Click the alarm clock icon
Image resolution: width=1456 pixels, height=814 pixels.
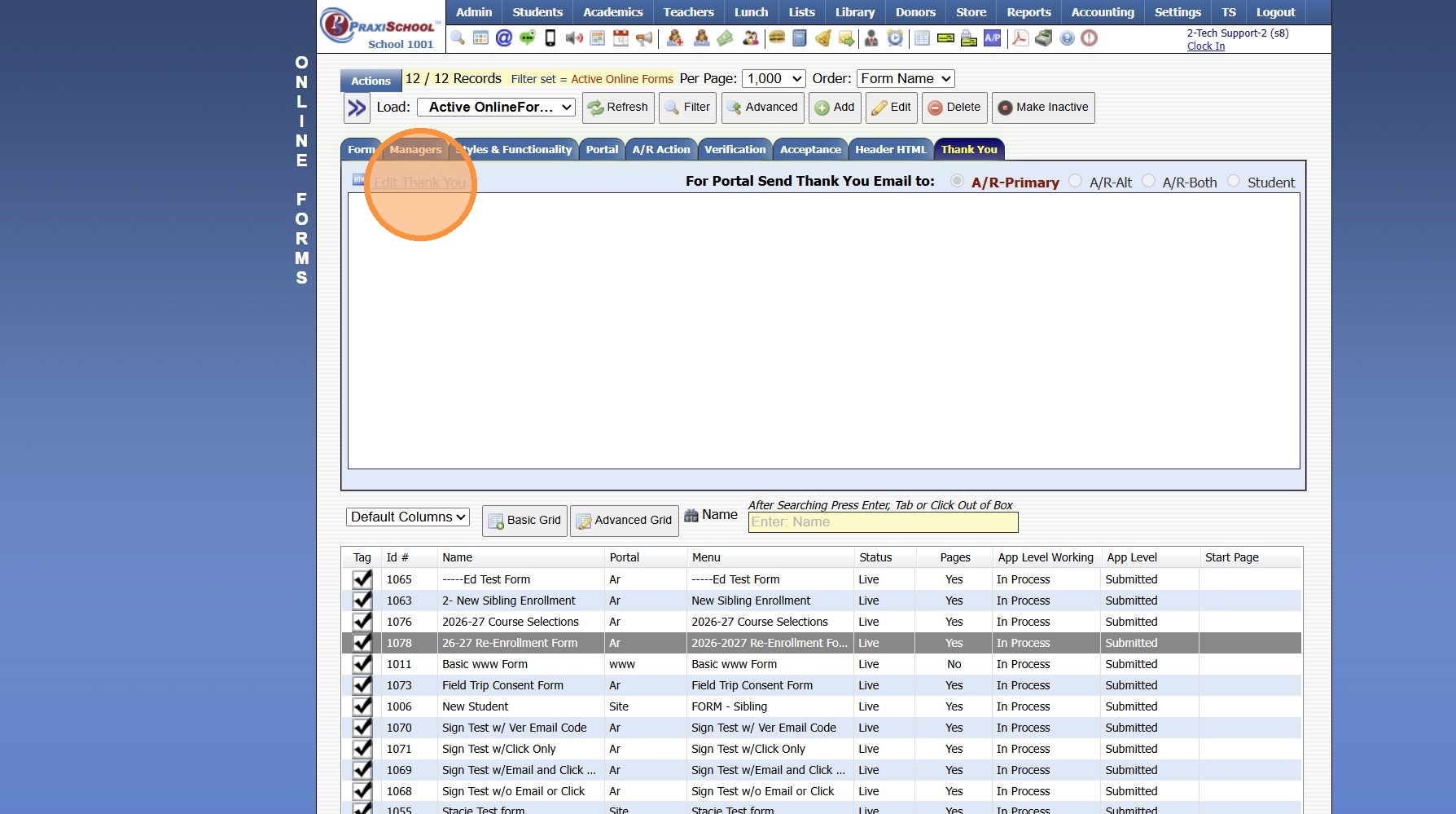click(895, 38)
